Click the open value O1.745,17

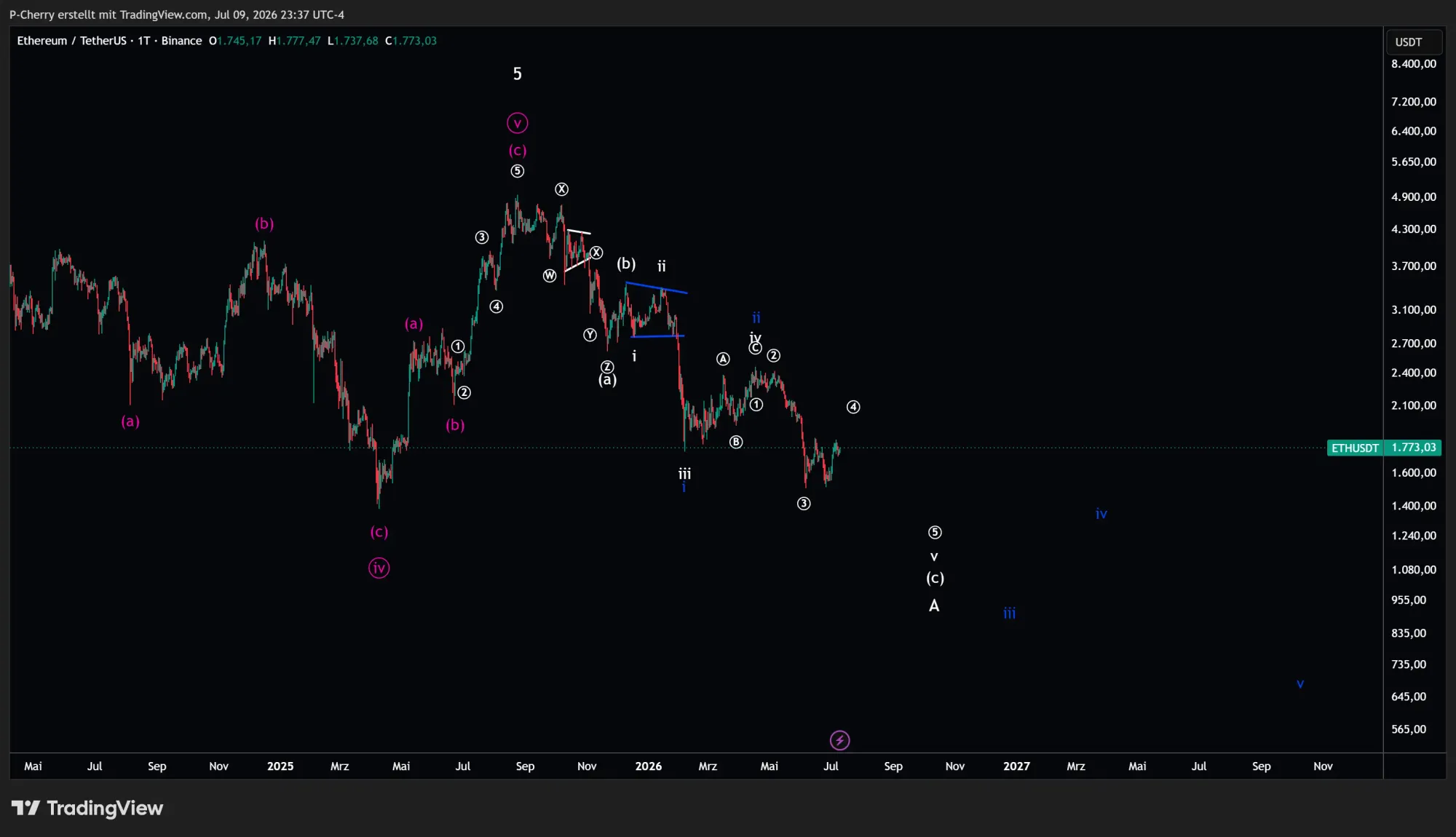pos(235,41)
